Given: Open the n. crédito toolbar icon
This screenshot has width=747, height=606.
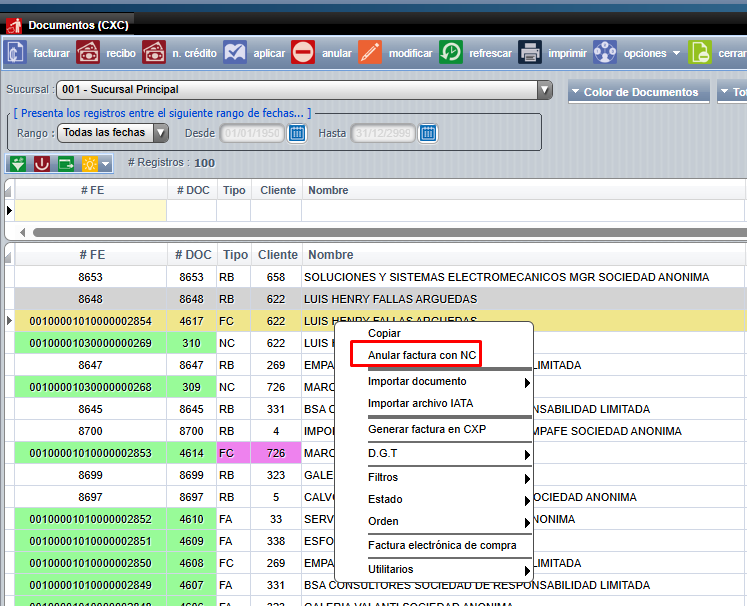Looking at the screenshot, I should (154, 53).
